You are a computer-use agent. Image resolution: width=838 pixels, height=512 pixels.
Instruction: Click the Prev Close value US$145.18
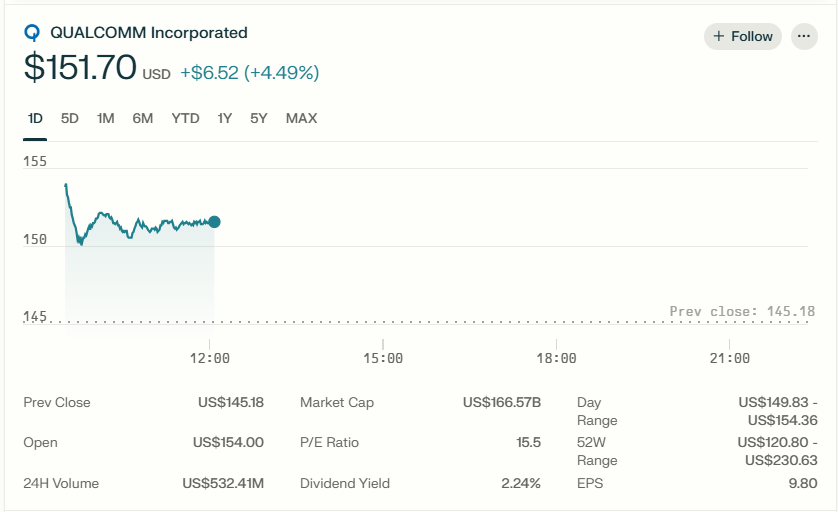(x=231, y=402)
